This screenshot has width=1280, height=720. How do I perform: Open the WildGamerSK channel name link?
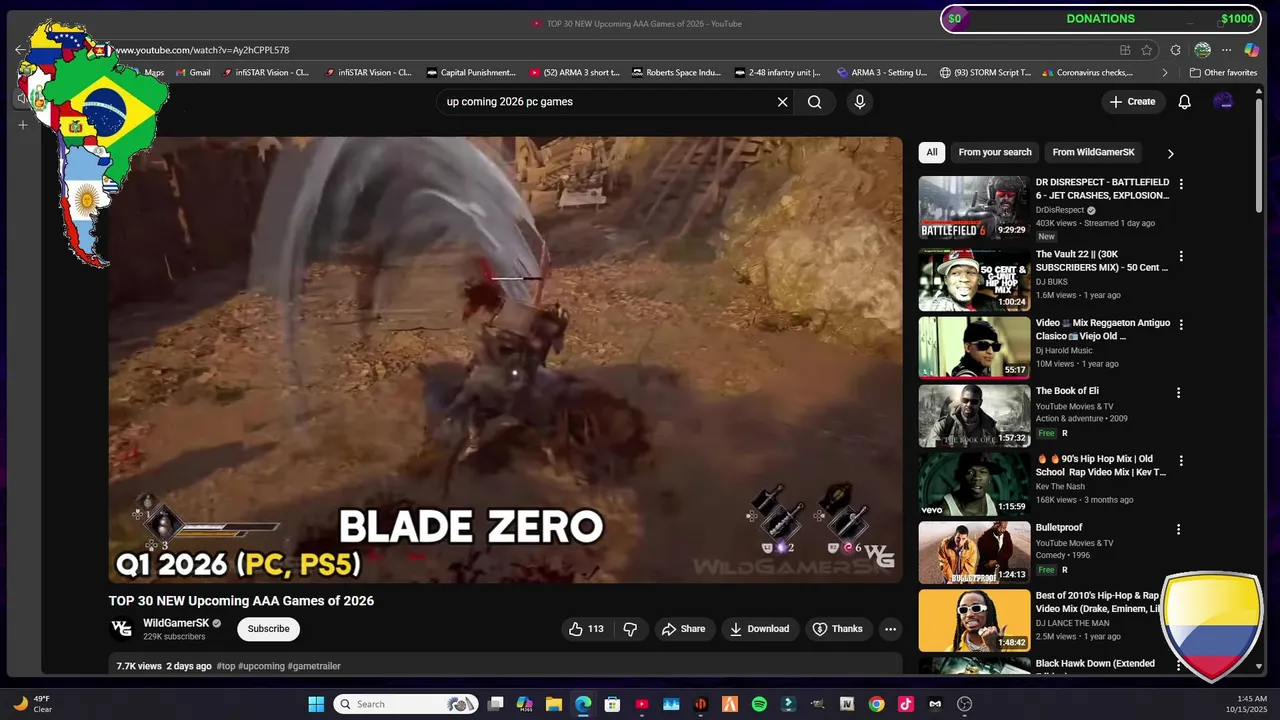coord(176,623)
